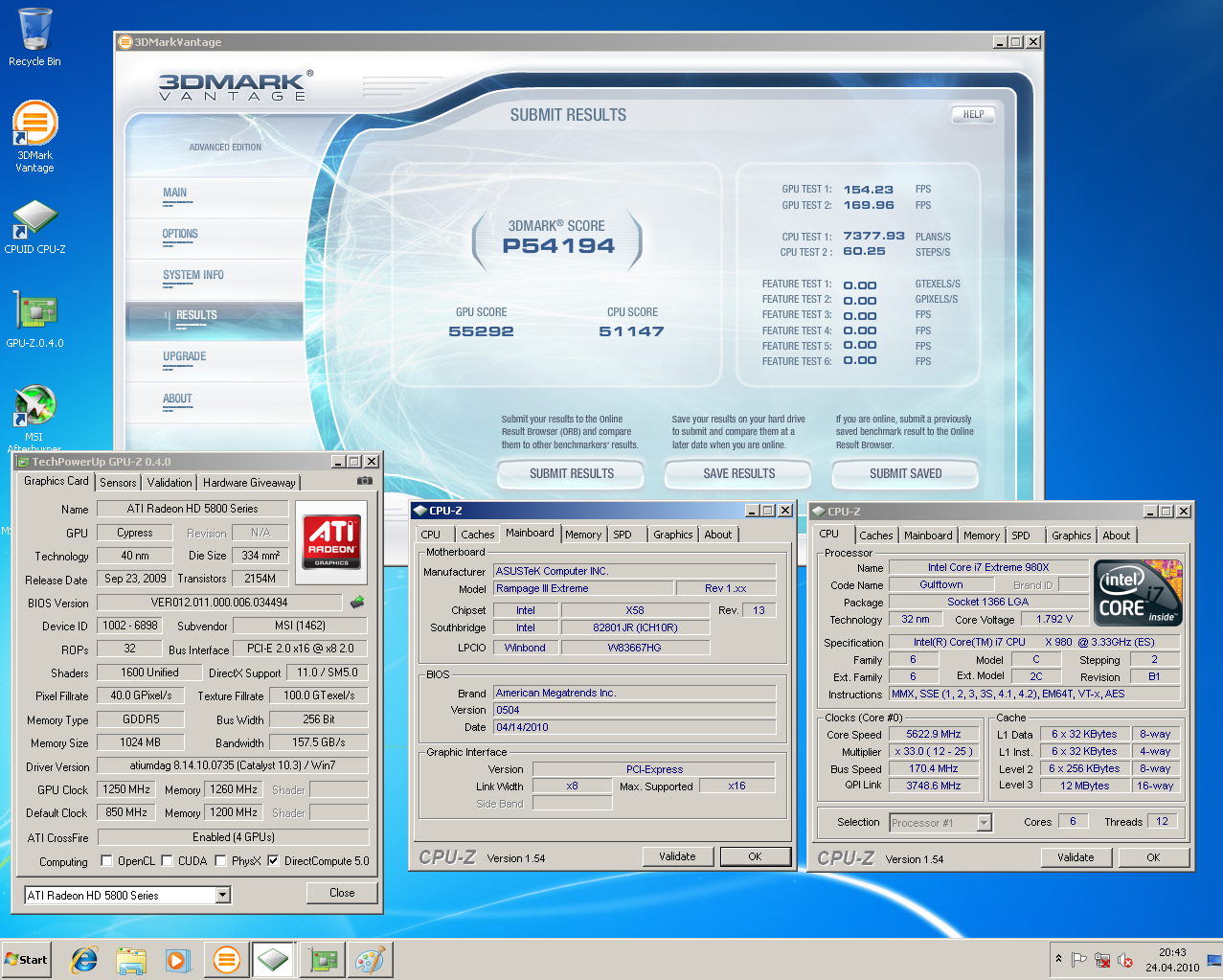Open the GPU-Z.0.4.0 desktop icon
Viewport: 1223px width, 980px height.
click(x=34, y=319)
